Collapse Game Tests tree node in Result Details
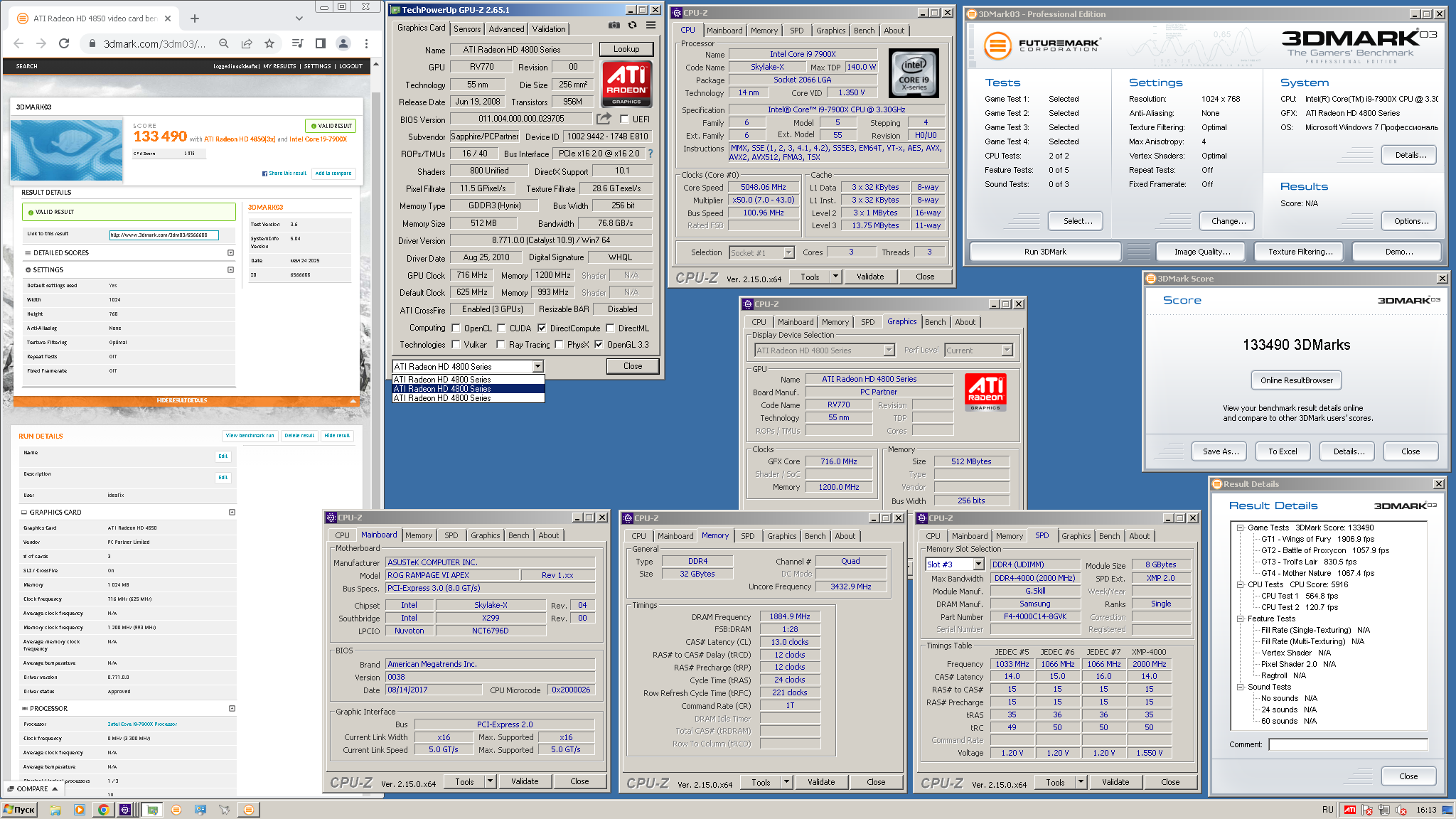This screenshot has height=819, width=1456. (x=1240, y=528)
